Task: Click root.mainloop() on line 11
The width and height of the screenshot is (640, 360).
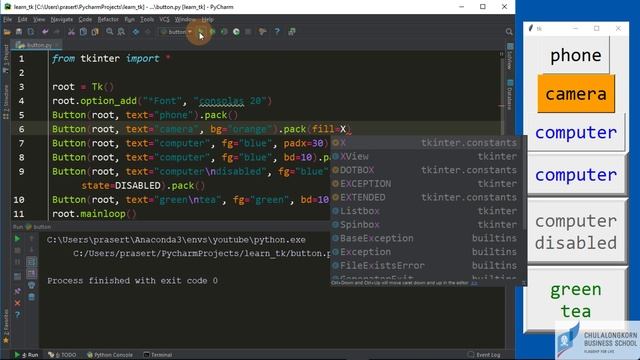Action: point(94,214)
